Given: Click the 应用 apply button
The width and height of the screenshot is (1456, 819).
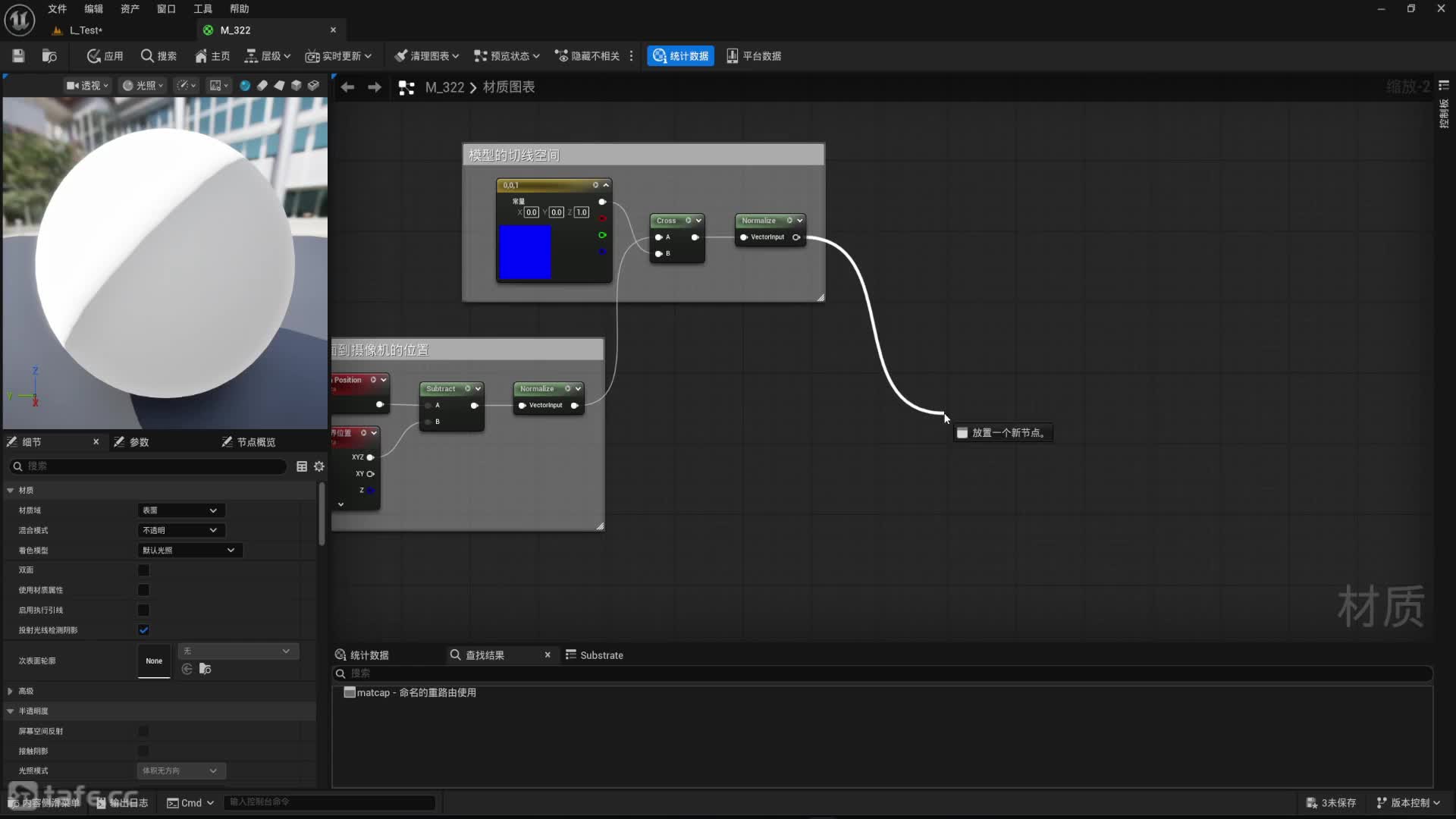Looking at the screenshot, I should 105,55.
